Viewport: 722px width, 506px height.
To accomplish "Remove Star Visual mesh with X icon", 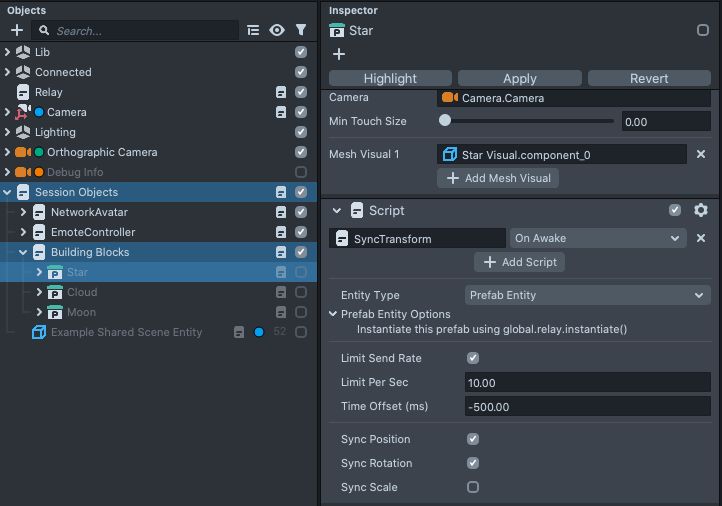I will pyautogui.click(x=701, y=154).
